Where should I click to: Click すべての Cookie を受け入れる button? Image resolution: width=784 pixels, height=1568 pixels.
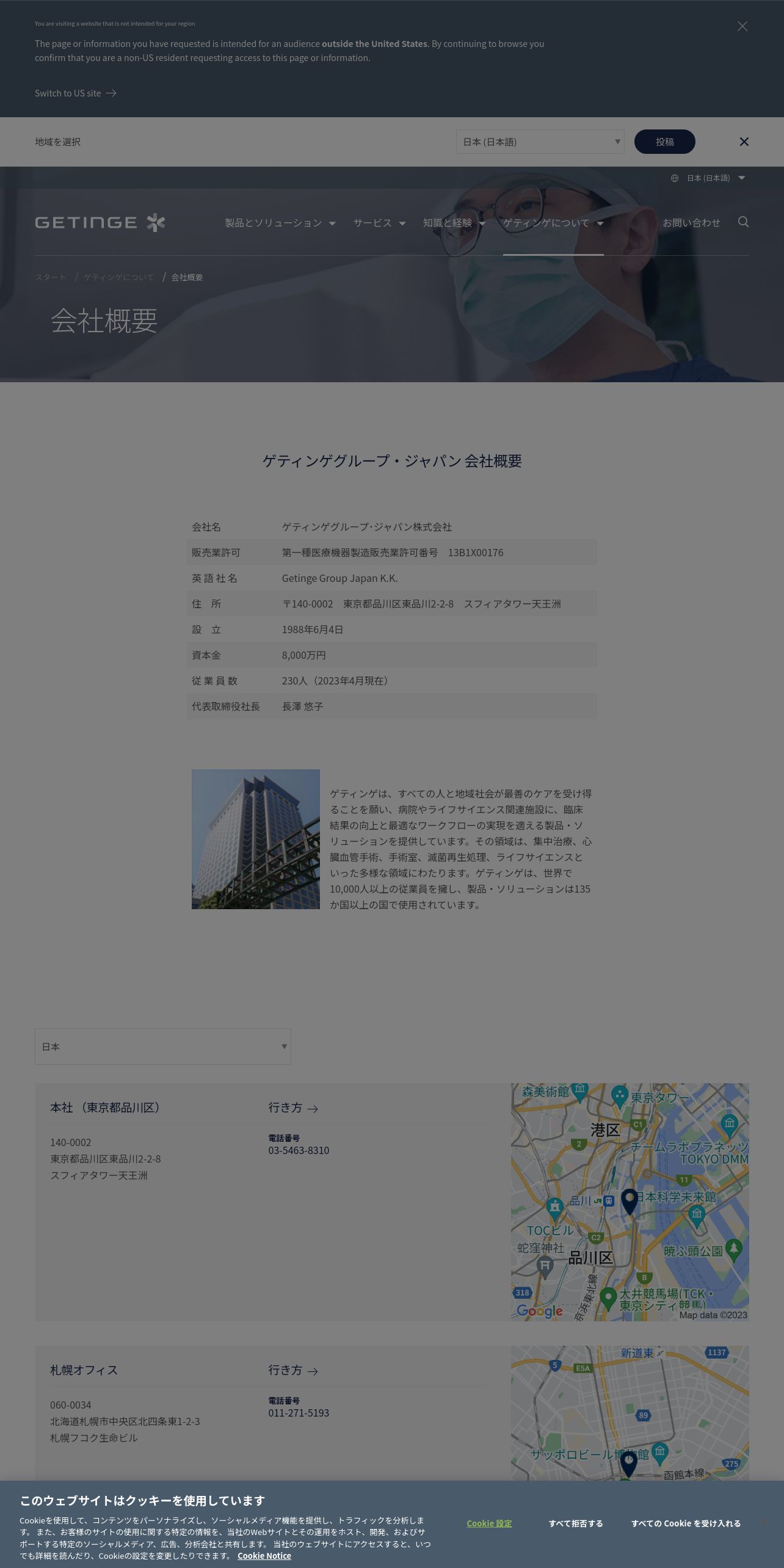[686, 1523]
